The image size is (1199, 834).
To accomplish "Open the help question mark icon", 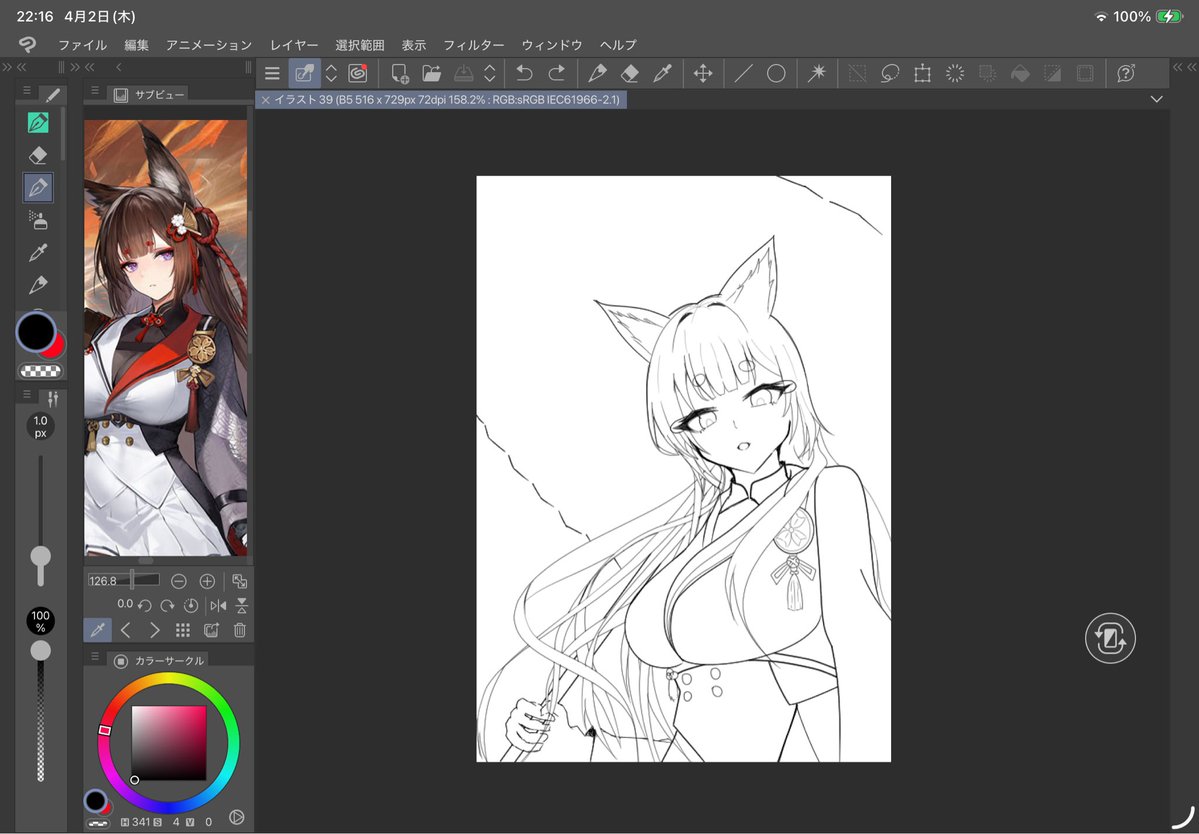I will 1126,73.
